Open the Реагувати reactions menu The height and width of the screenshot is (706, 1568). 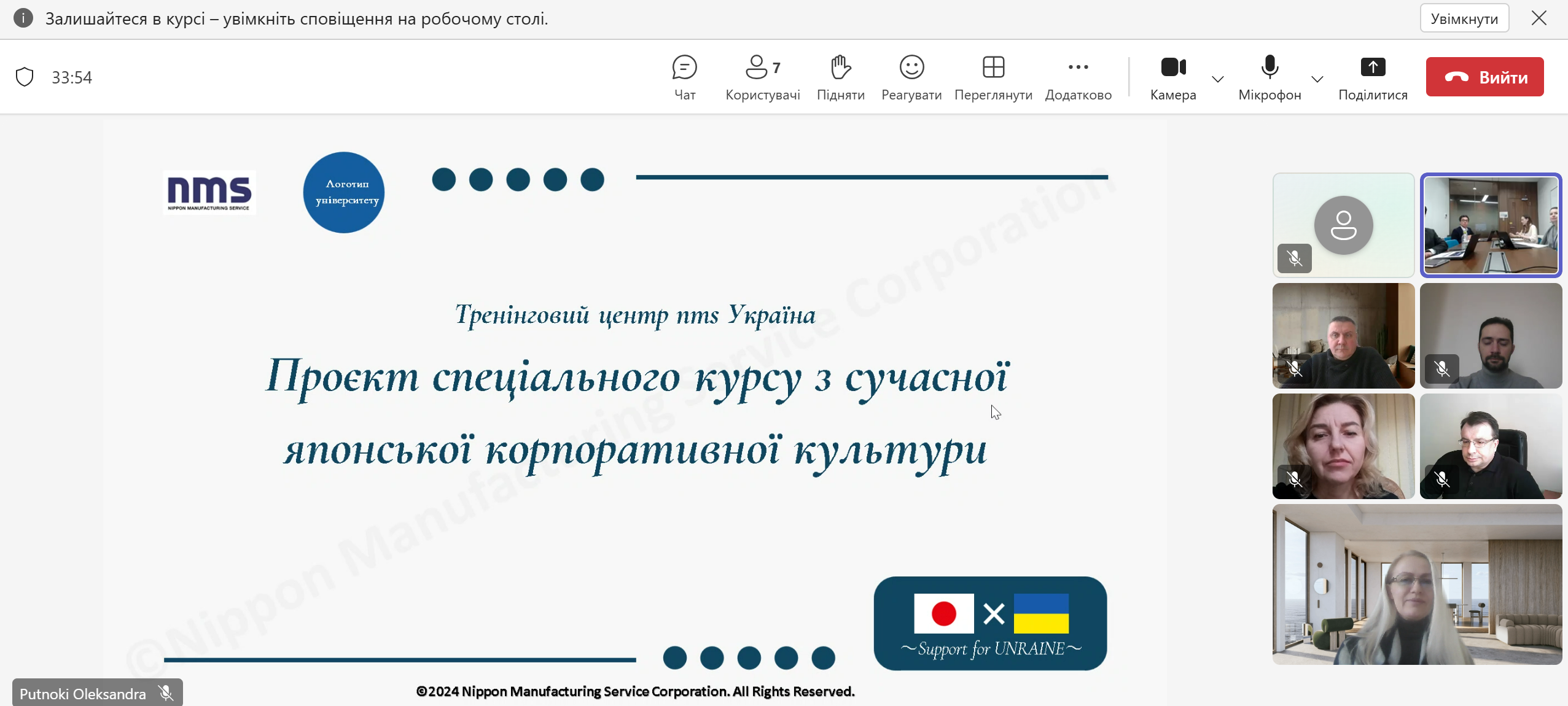click(x=911, y=77)
